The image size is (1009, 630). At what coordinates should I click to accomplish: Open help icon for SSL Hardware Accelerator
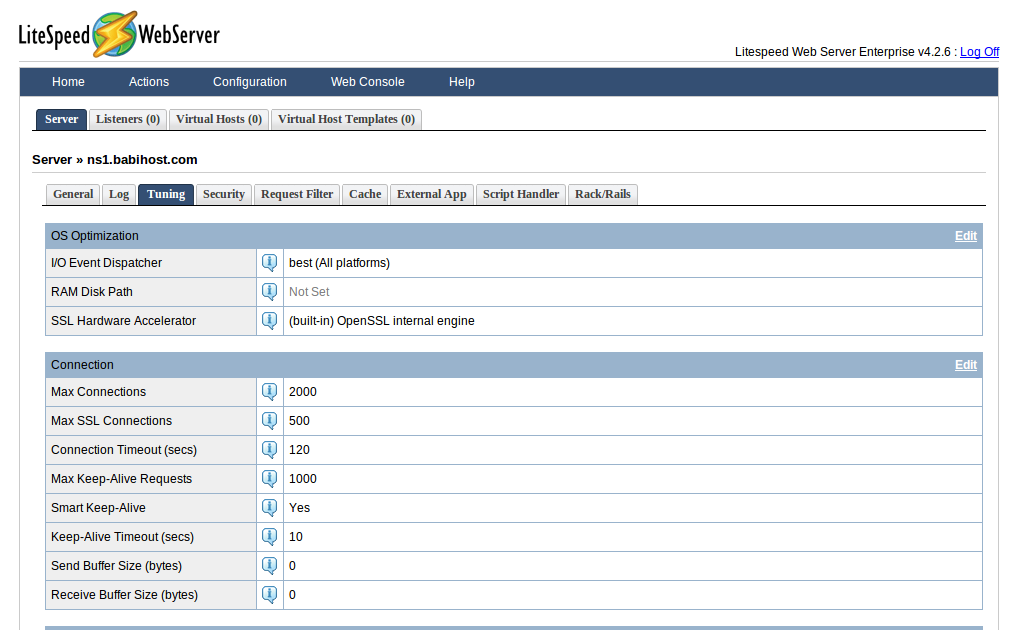269,321
